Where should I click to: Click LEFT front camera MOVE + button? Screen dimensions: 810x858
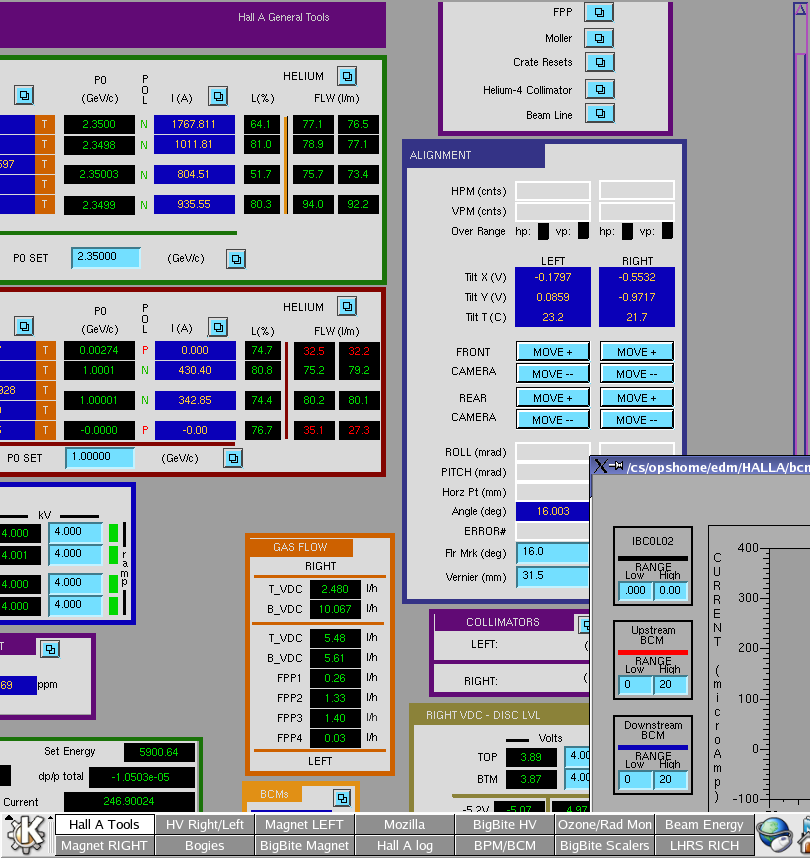553,352
